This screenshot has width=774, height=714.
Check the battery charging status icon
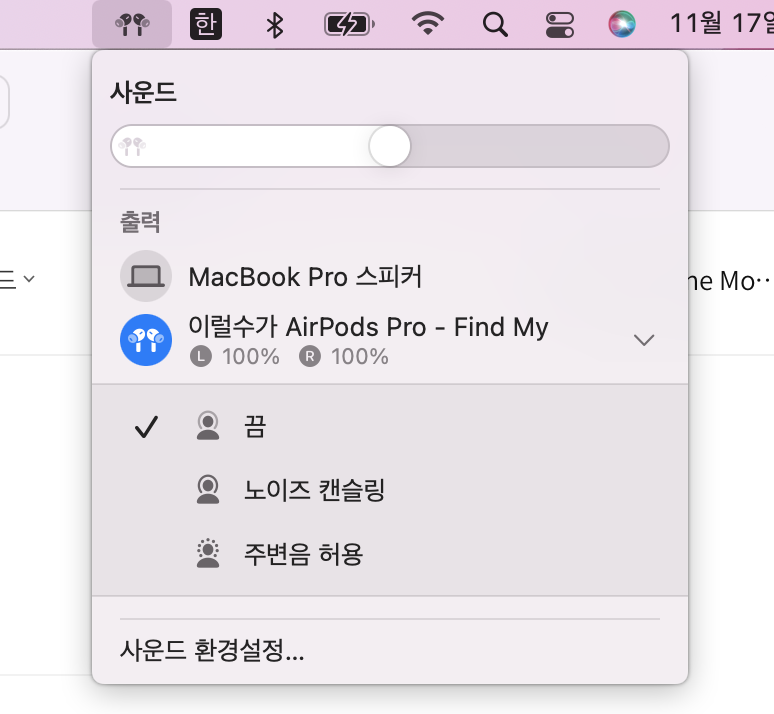[349, 24]
